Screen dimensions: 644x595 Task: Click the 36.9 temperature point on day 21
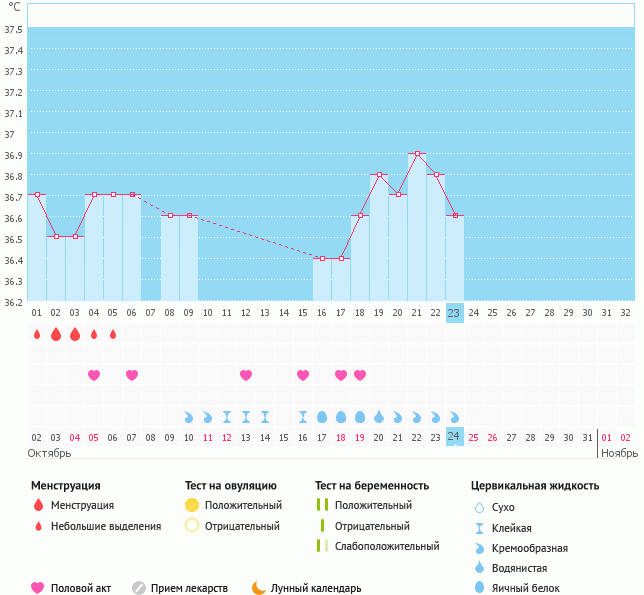(x=417, y=154)
